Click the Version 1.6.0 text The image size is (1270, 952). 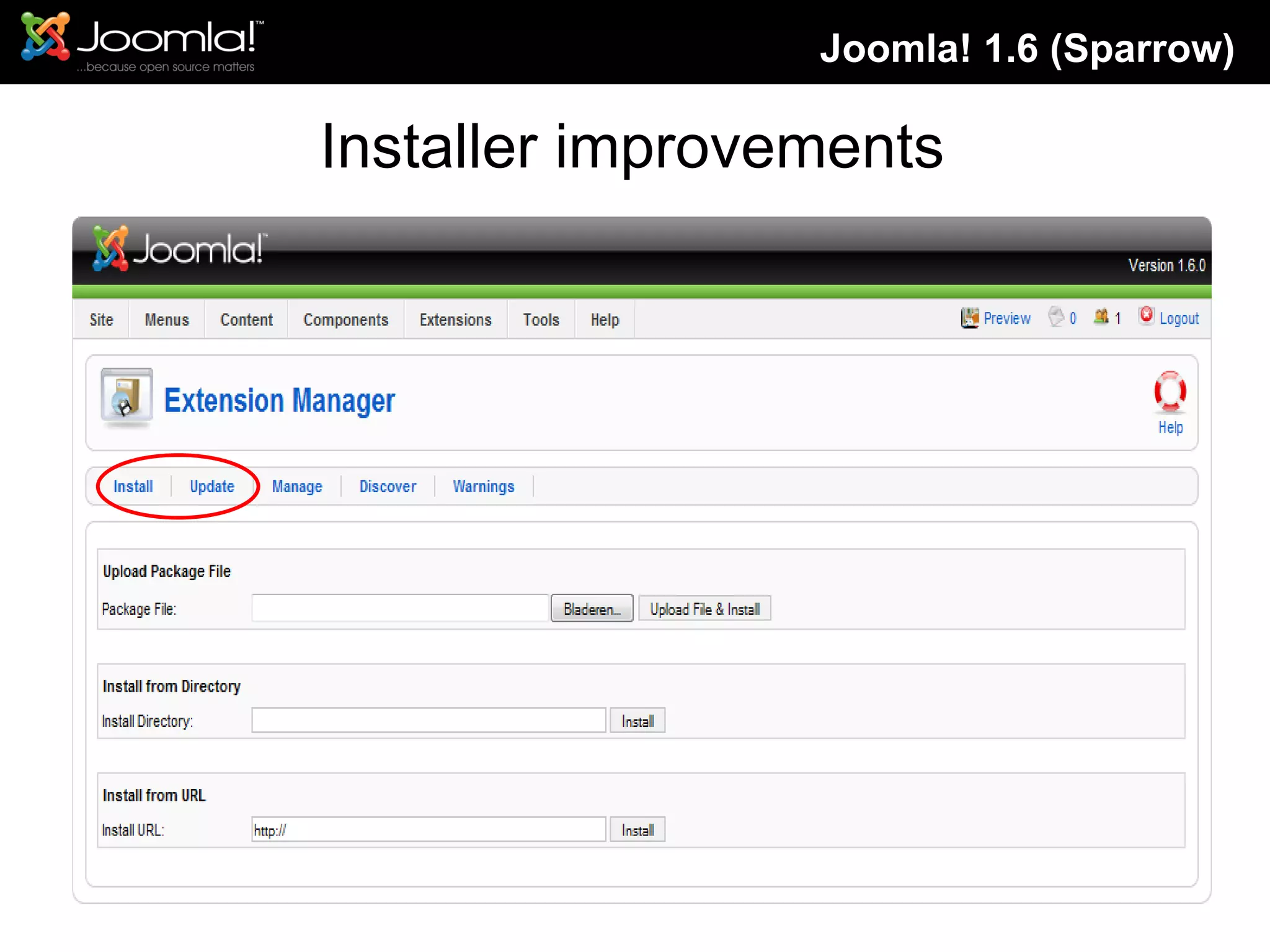tap(1166, 265)
